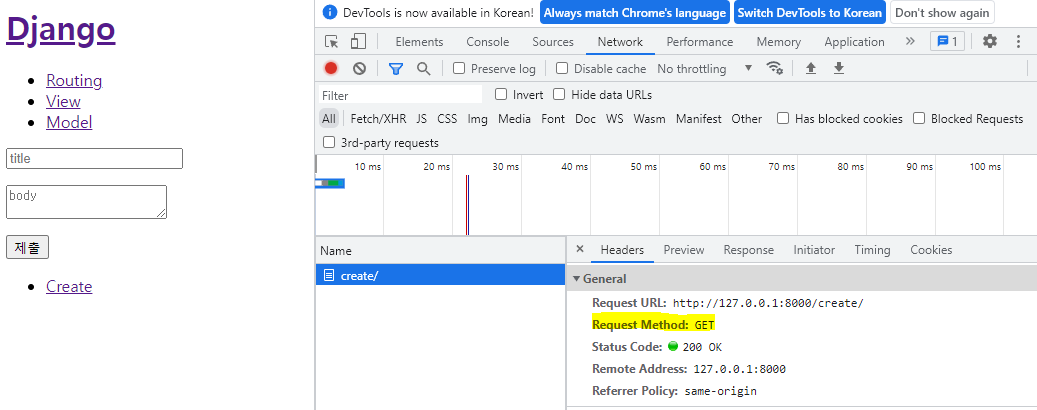Open the network search magnifier icon
This screenshot has height=410, width=1037.
point(423,68)
